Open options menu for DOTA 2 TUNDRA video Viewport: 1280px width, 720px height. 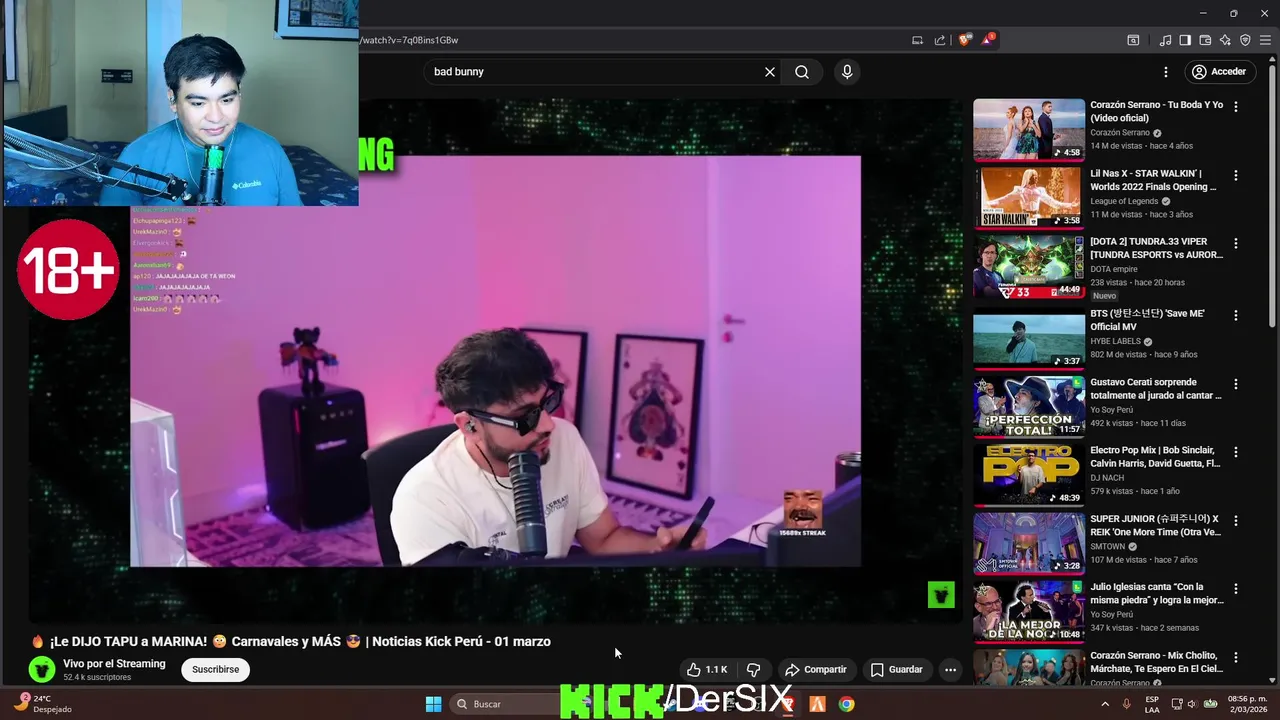point(1236,243)
